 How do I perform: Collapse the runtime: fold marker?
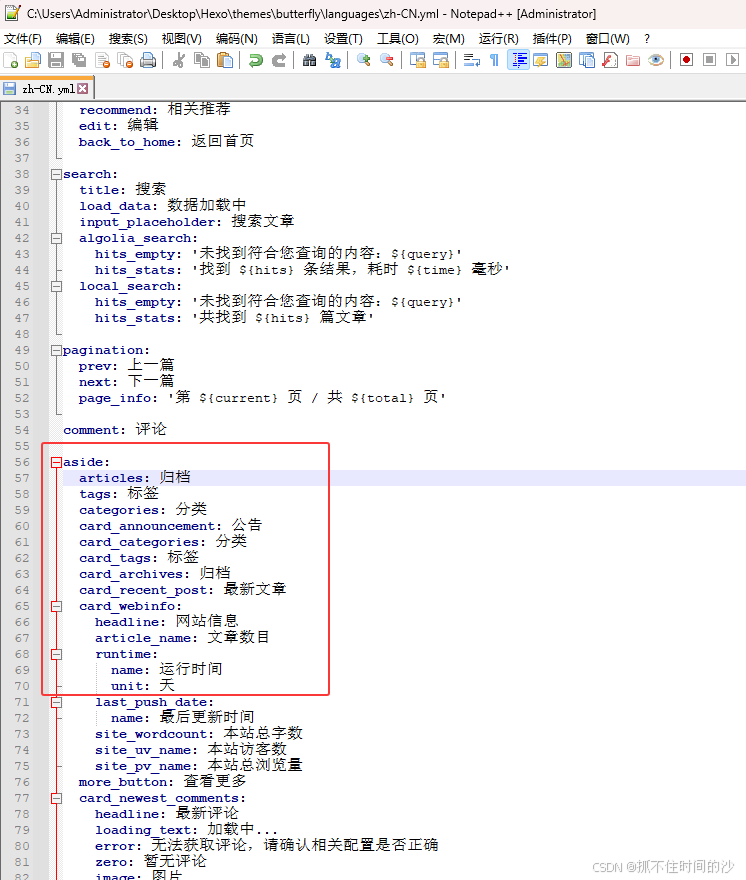(56, 654)
